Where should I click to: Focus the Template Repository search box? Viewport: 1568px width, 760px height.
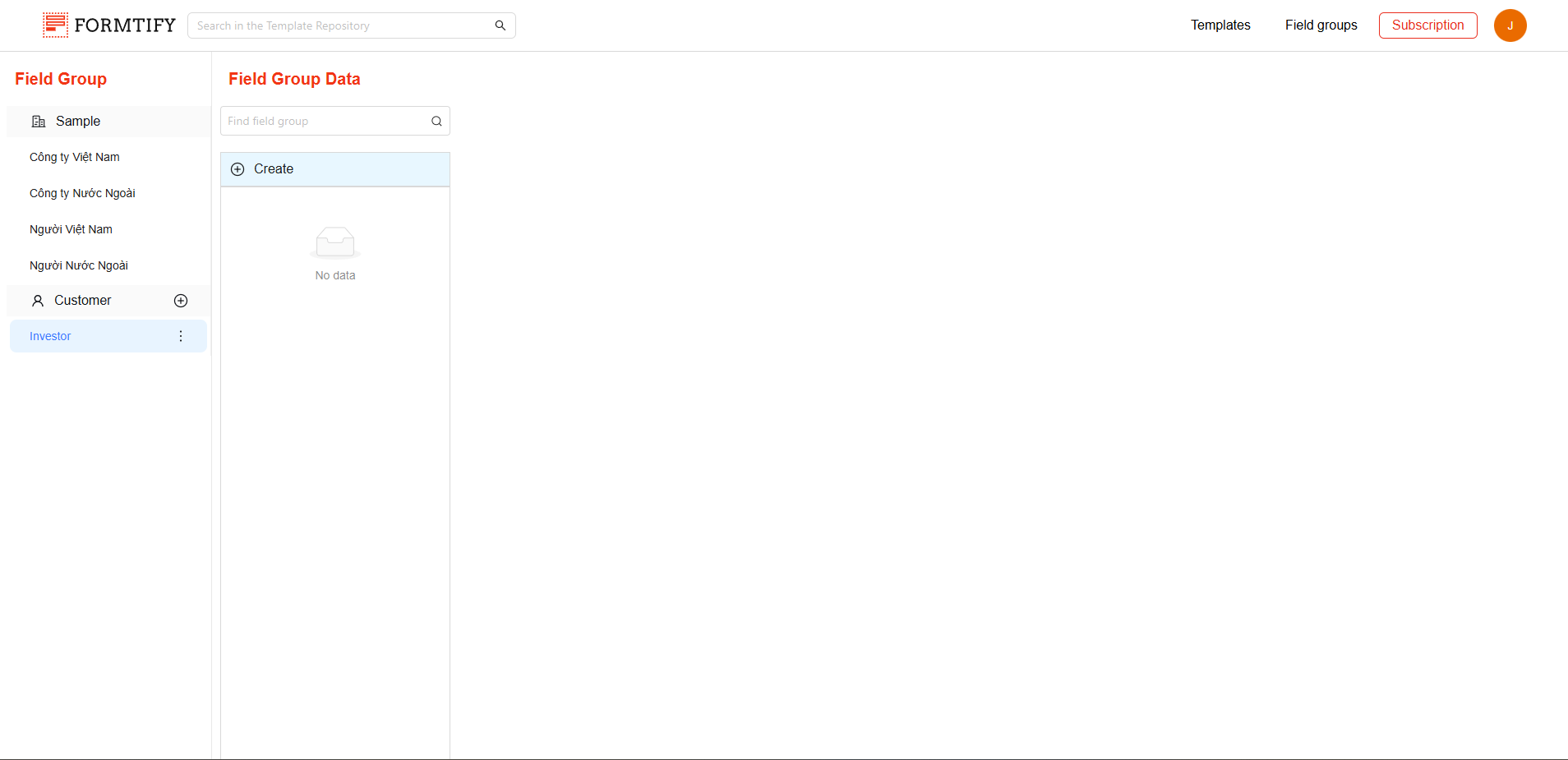point(341,25)
